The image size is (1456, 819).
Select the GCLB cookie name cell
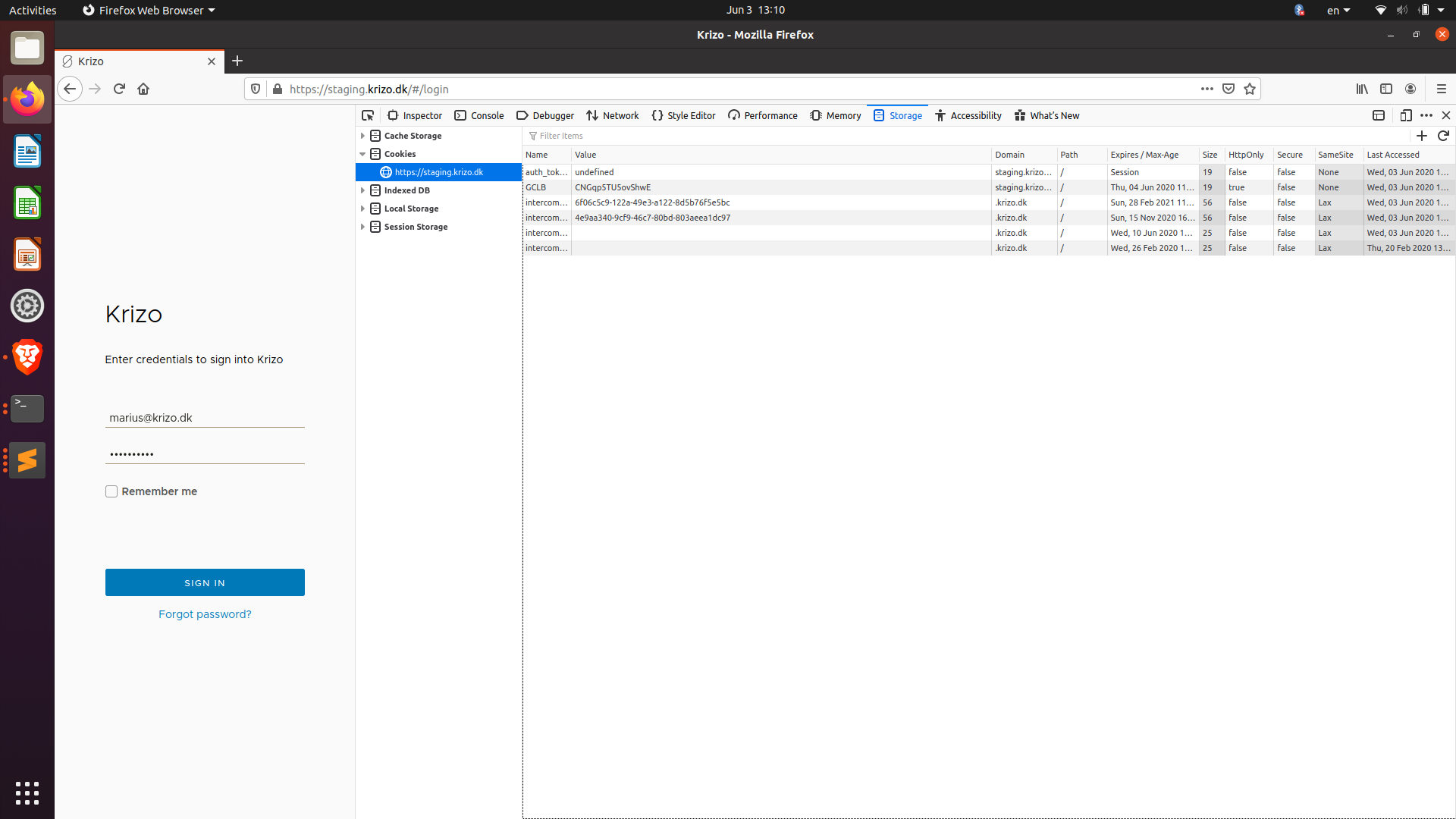click(547, 187)
